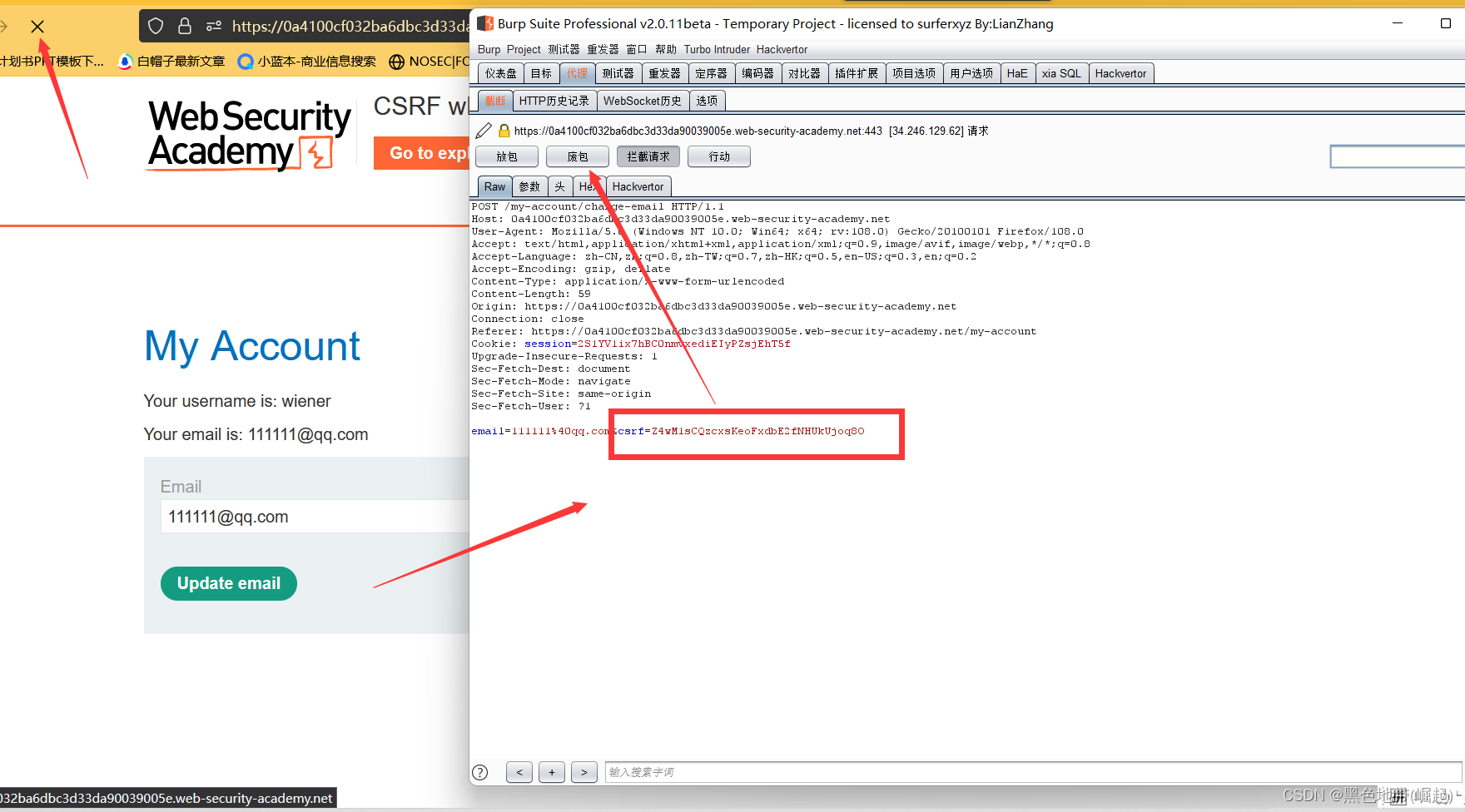
Task: Click the pencil edit icon beside the request URL
Action: coord(484,131)
